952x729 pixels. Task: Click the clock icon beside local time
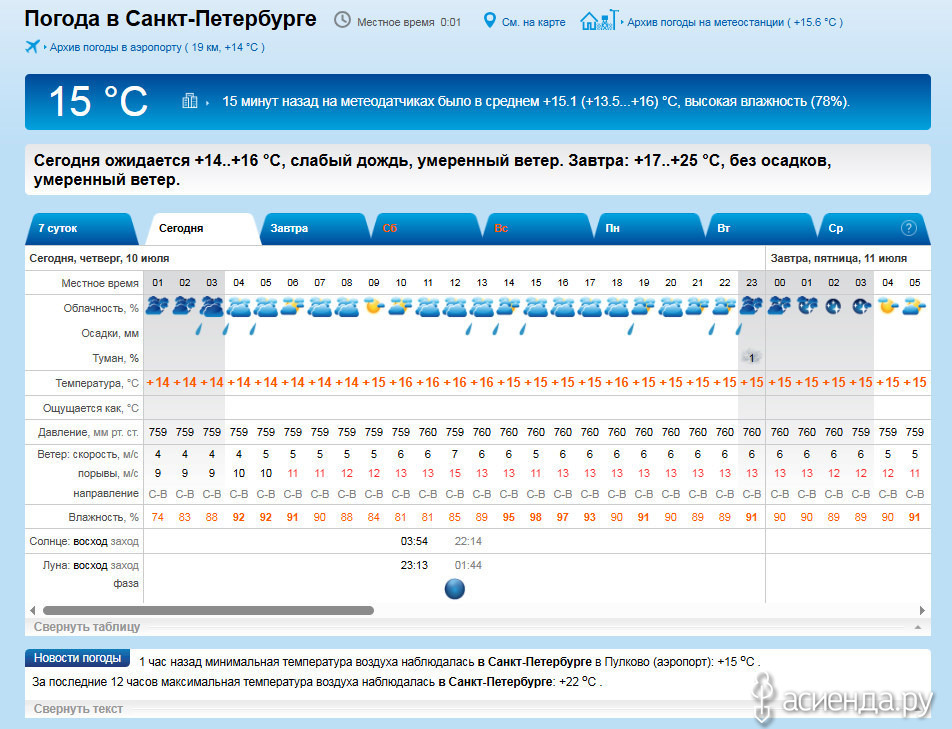pos(342,20)
